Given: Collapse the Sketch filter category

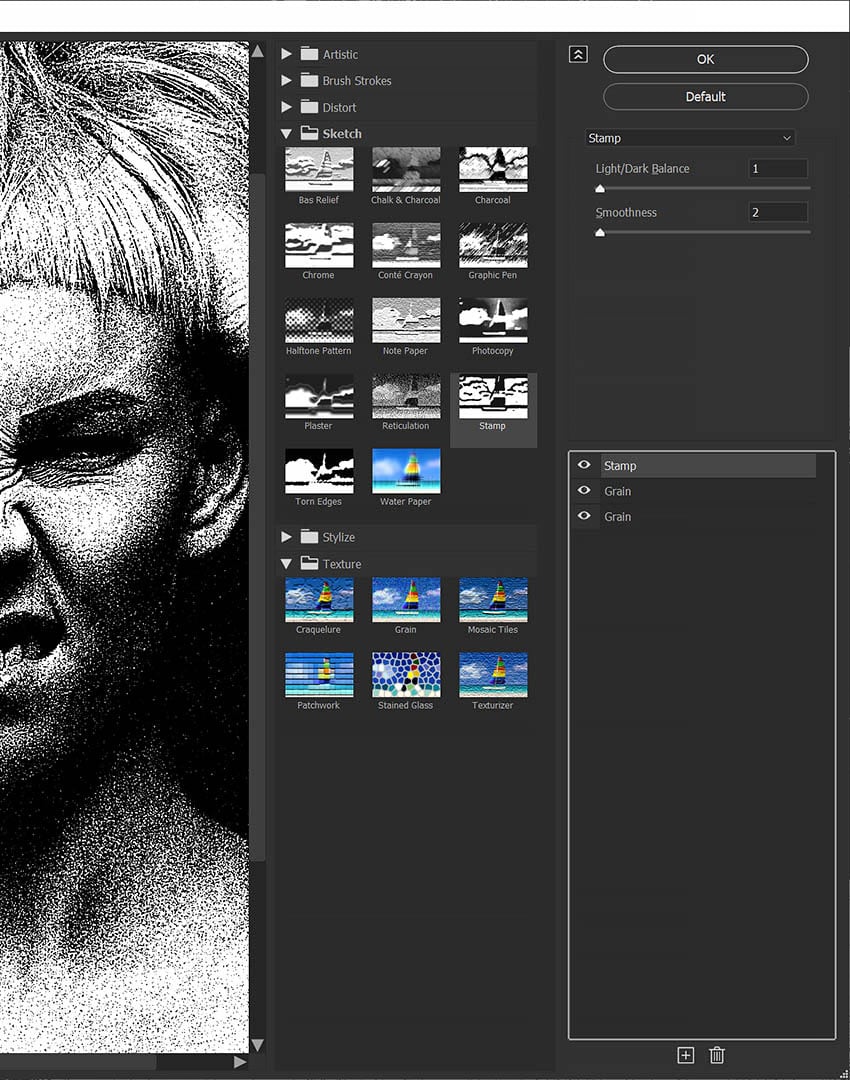Looking at the screenshot, I should [287, 133].
